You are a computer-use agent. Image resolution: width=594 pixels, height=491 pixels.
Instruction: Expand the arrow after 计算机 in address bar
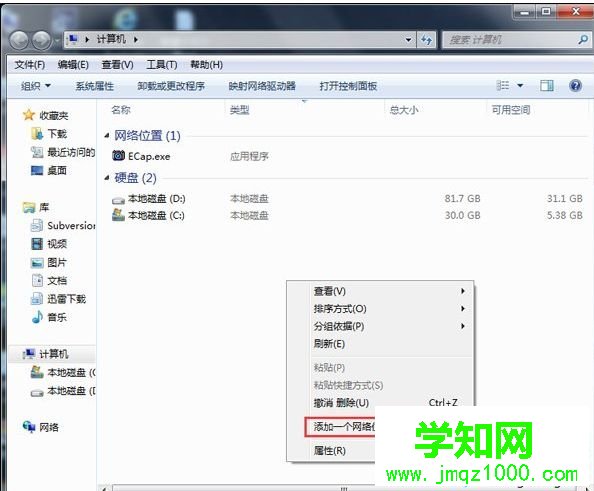[x=136, y=39]
